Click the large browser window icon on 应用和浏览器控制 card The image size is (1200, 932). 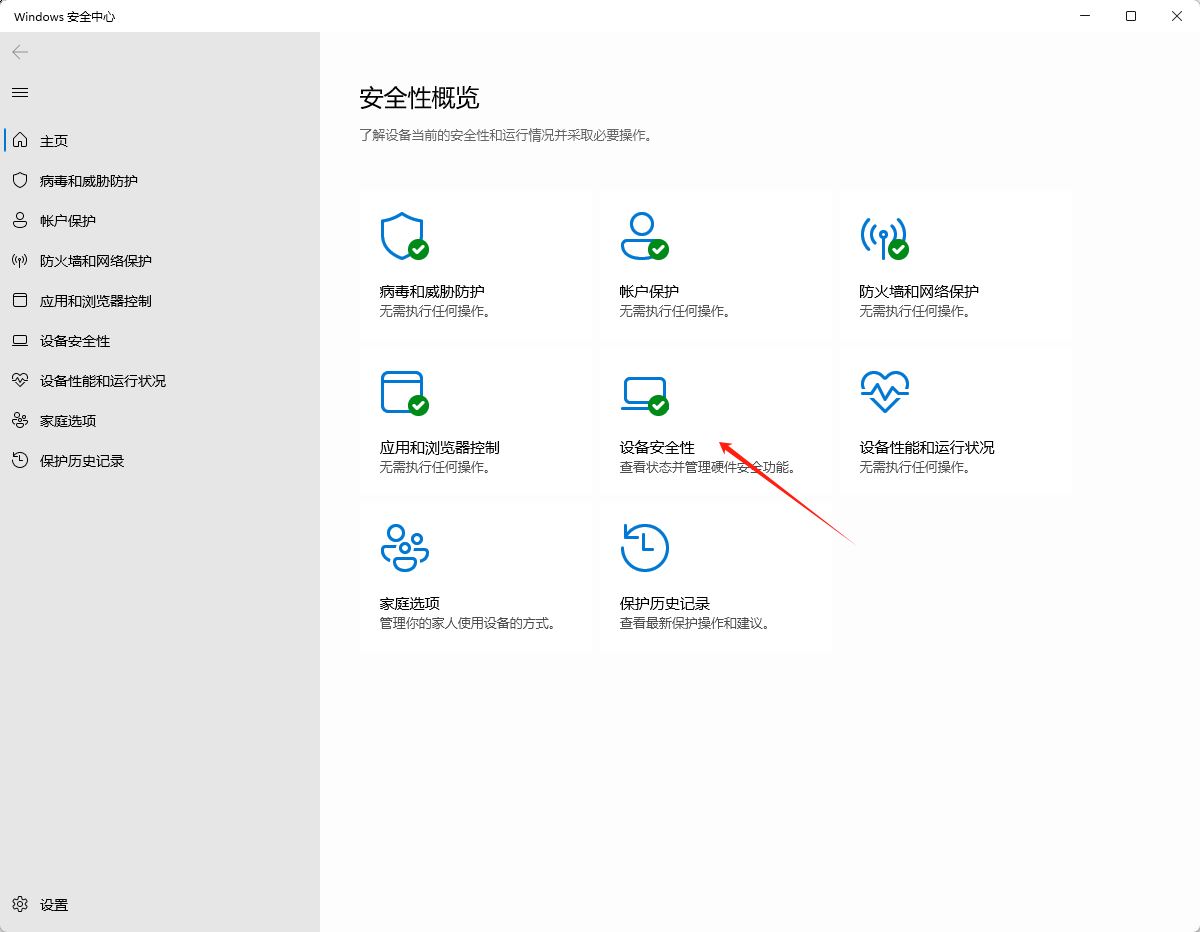(x=404, y=393)
